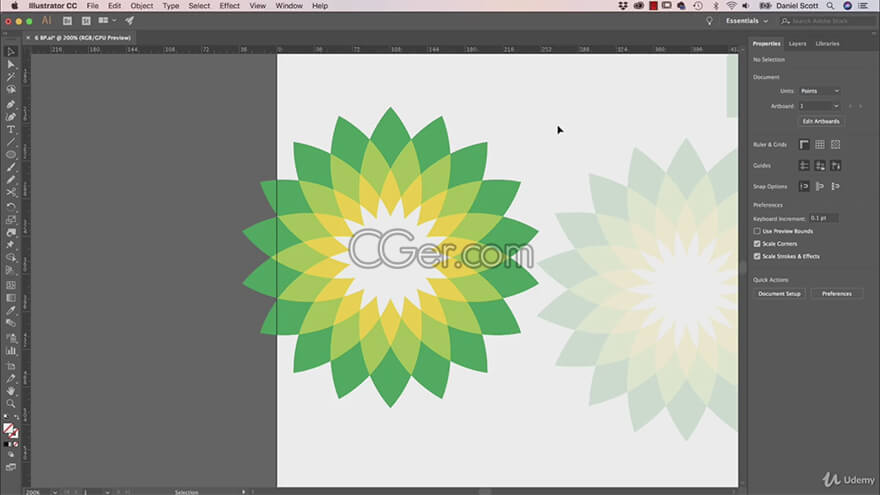This screenshot has height=495, width=880.
Task: Click the Smart Guides icon
Action: click(835, 166)
